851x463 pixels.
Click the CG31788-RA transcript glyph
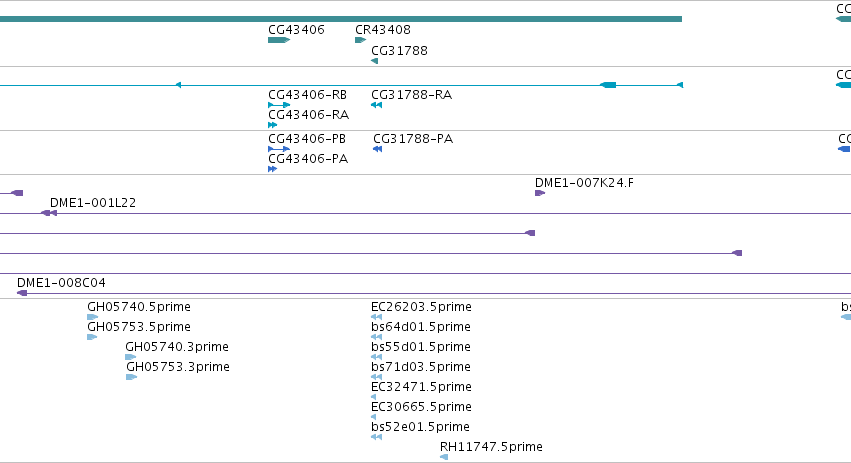tap(377, 105)
